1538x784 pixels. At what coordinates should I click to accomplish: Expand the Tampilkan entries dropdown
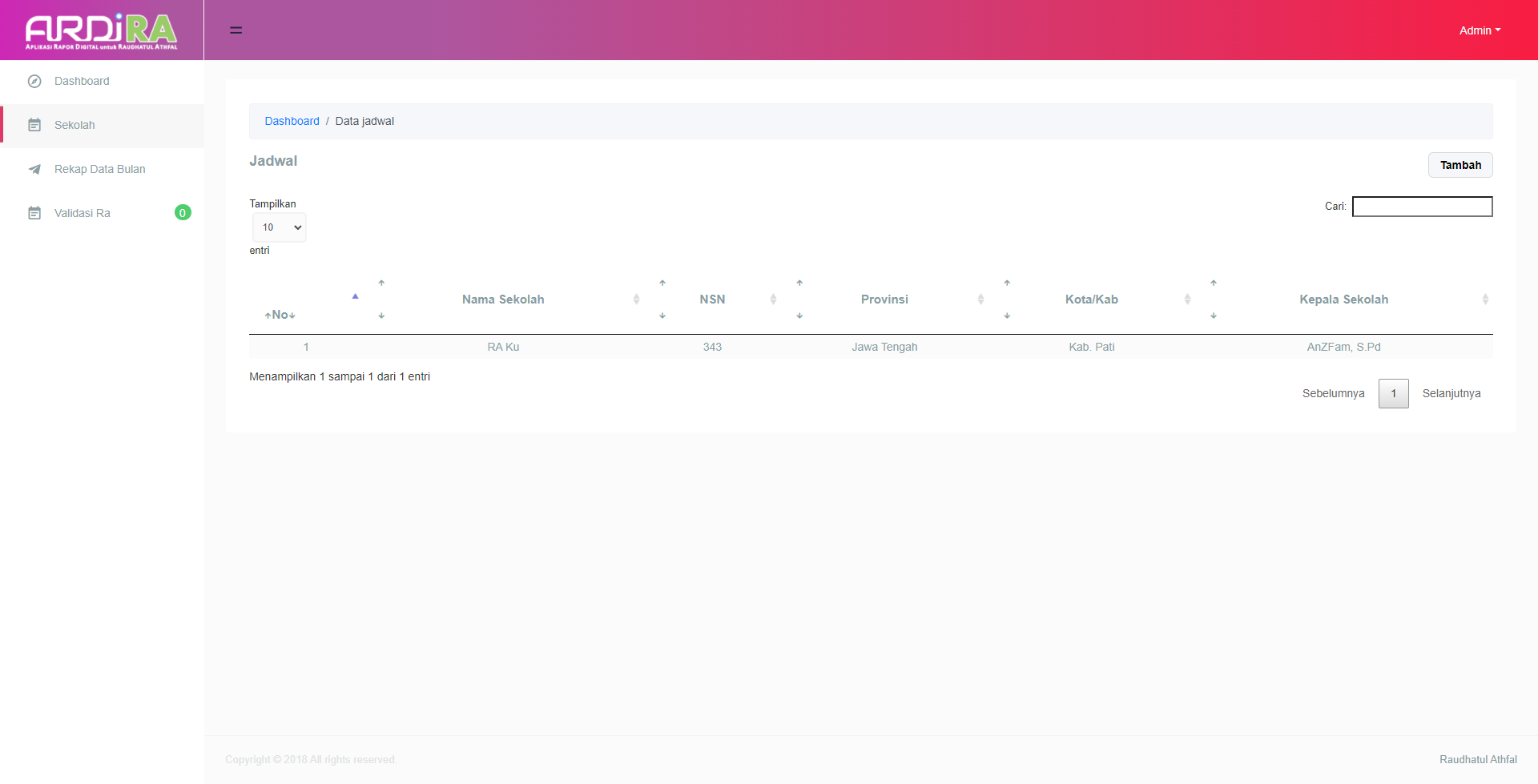[280, 227]
